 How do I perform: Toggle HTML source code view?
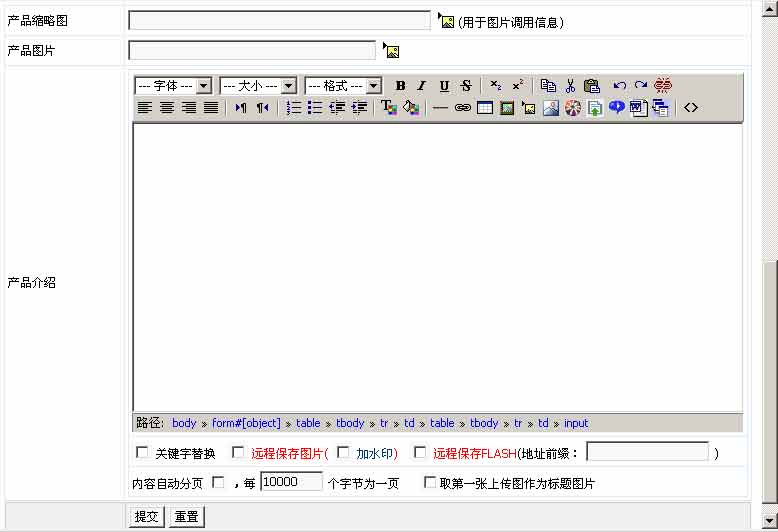691,107
